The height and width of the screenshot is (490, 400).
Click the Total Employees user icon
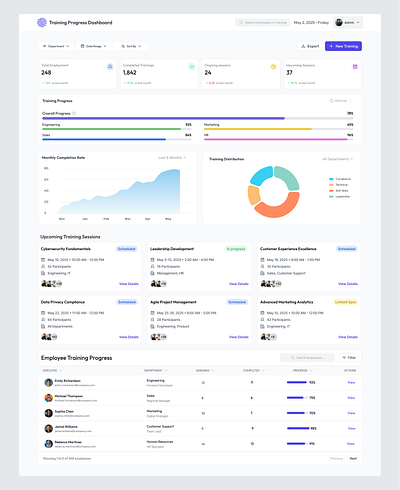(x=110, y=67)
